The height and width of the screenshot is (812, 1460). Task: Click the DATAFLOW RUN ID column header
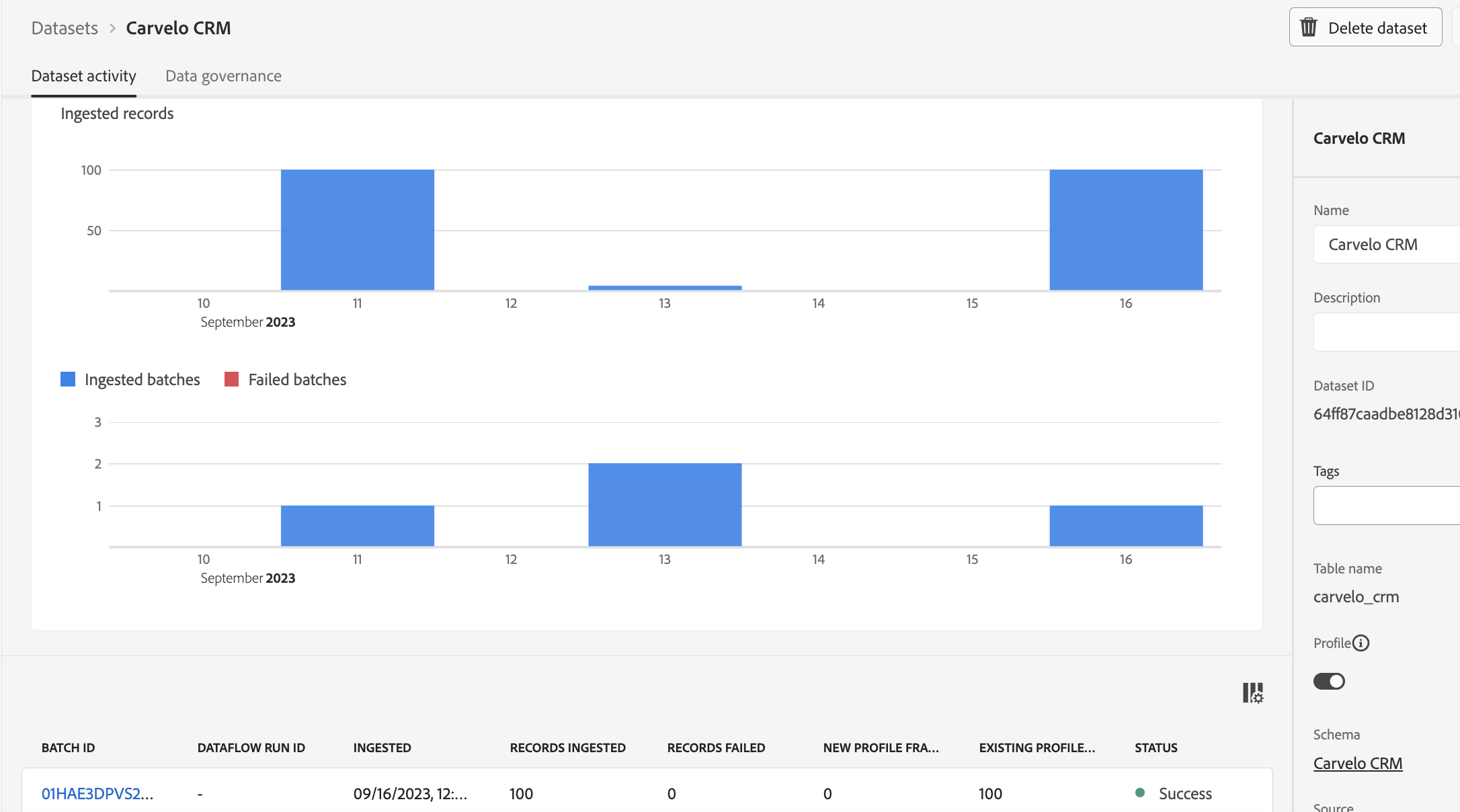251,748
